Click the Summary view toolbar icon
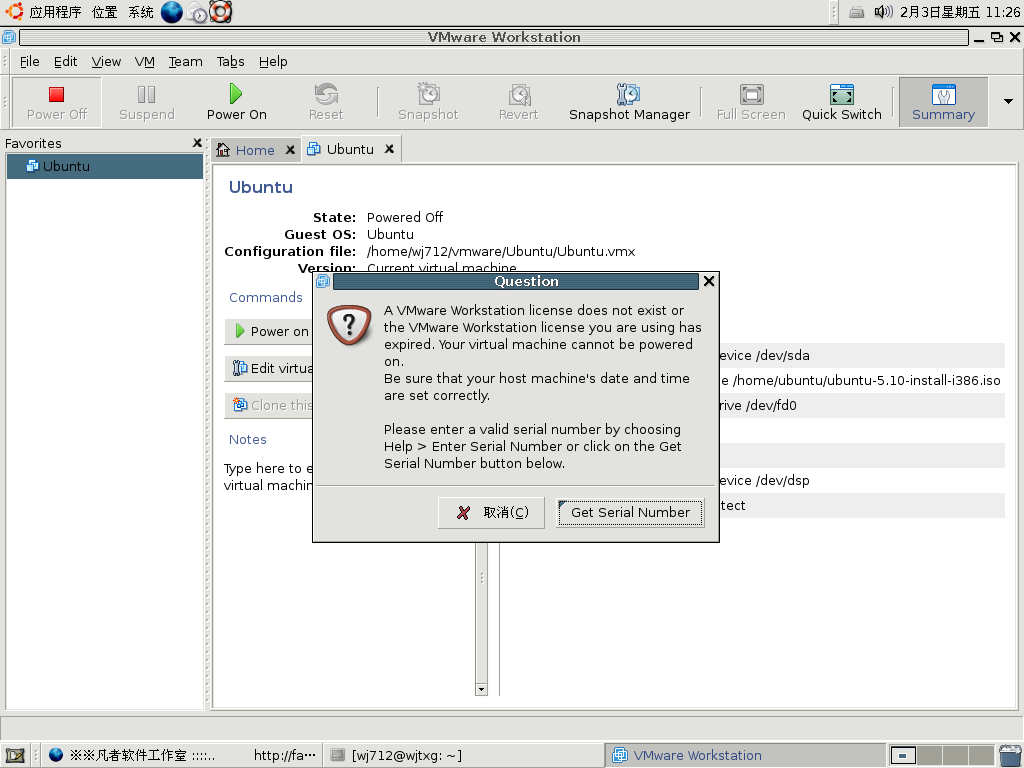 [x=943, y=102]
